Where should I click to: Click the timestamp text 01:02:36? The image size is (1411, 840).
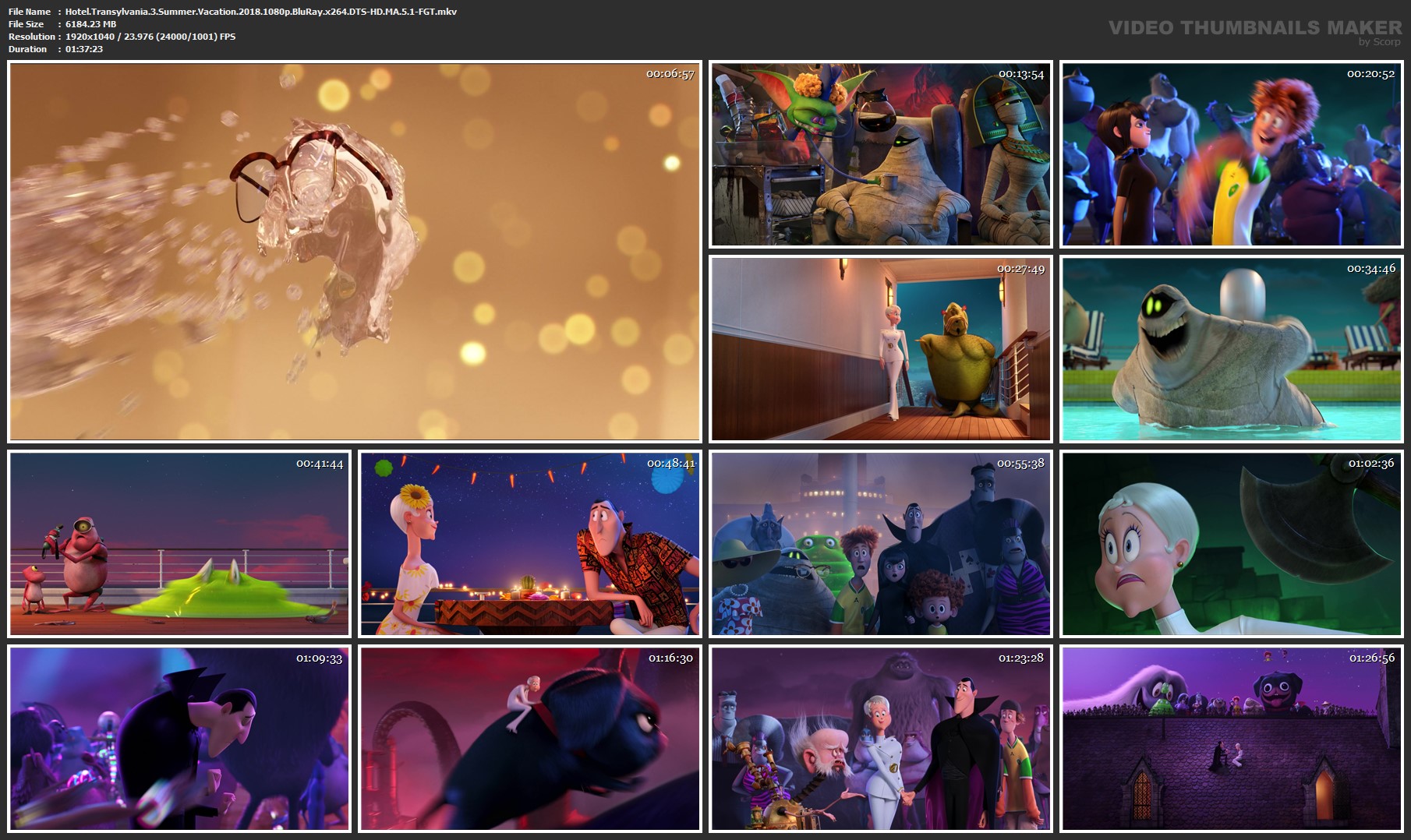point(1371,464)
